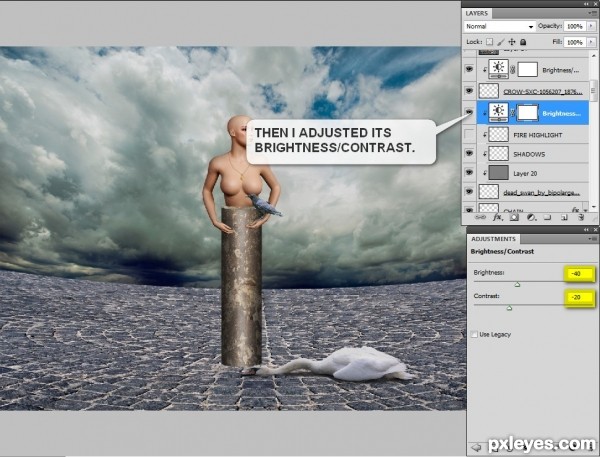Delete layer using trash icon
The height and width of the screenshot is (457, 600).
click(581, 217)
